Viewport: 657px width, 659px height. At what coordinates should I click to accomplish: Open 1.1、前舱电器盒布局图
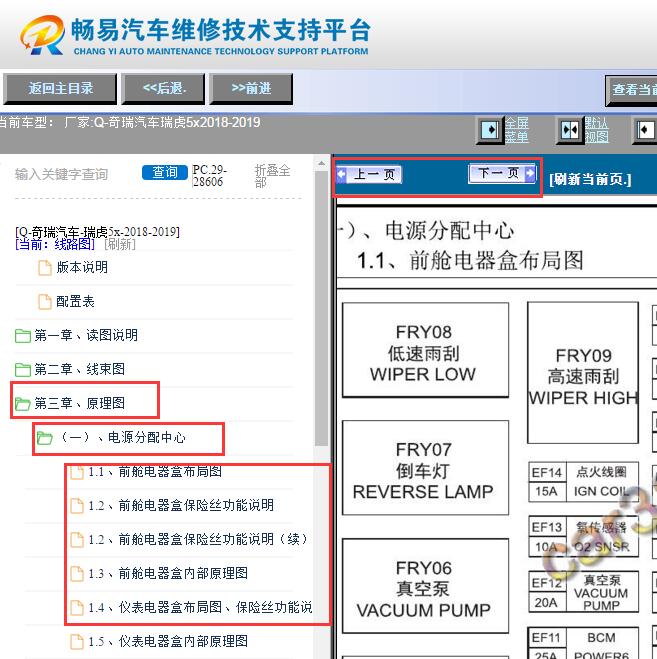pyautogui.click(x=155, y=472)
